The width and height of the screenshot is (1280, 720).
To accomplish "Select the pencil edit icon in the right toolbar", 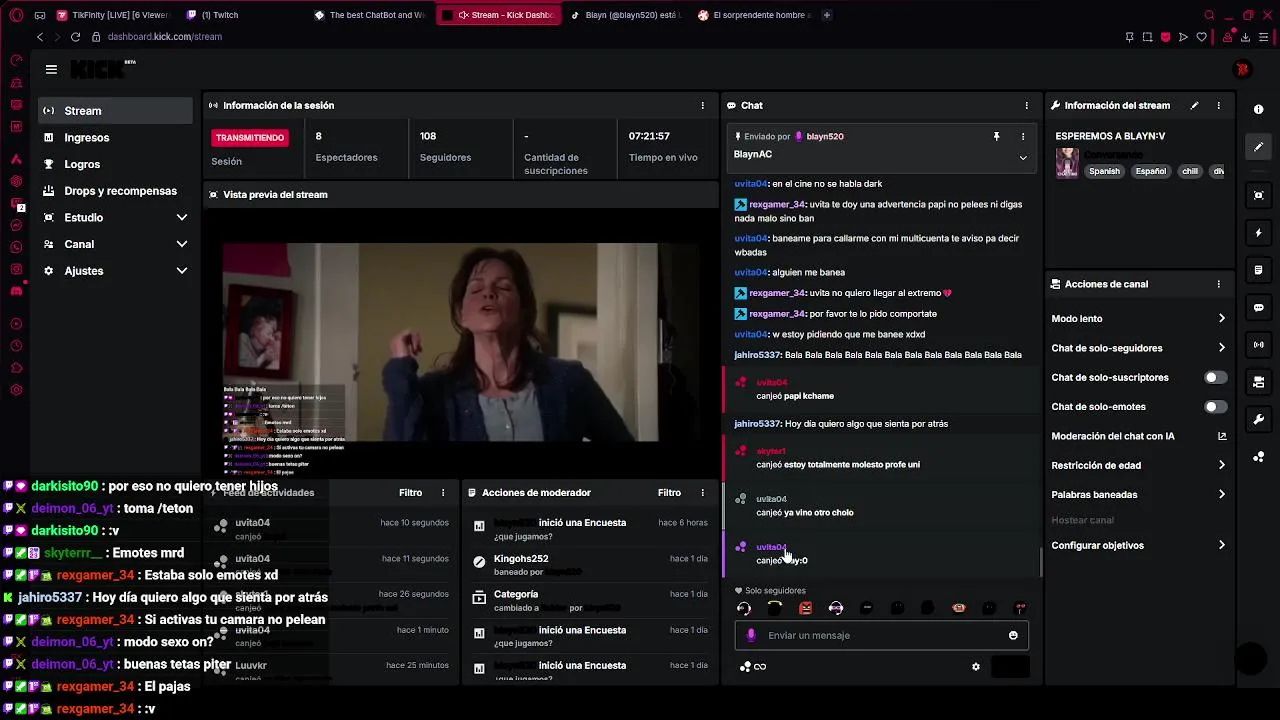I will 1259,147.
